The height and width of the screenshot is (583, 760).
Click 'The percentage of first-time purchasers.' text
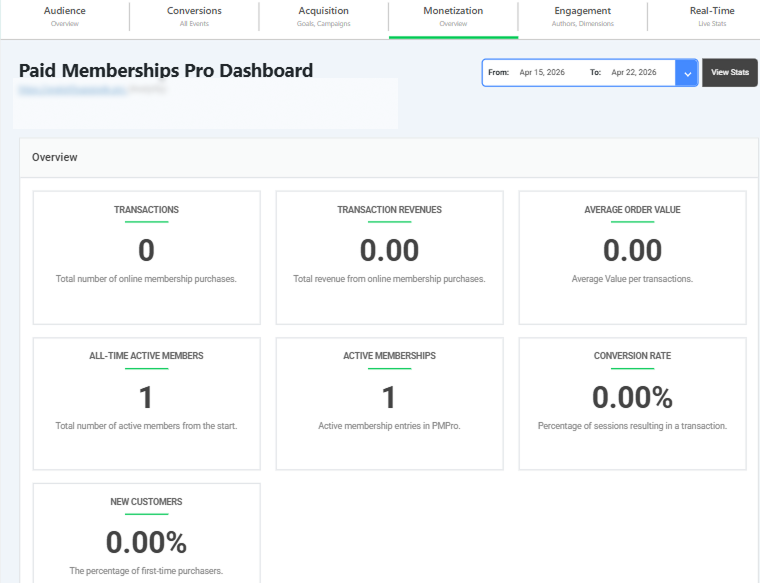click(146, 571)
